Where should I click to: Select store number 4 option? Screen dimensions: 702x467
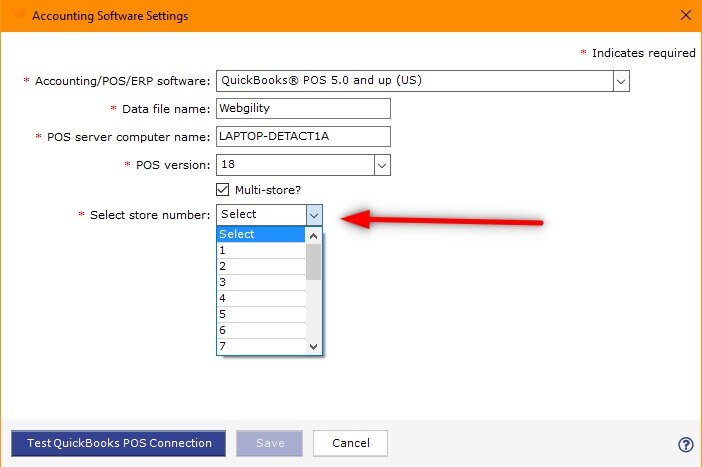pyautogui.click(x=262, y=298)
